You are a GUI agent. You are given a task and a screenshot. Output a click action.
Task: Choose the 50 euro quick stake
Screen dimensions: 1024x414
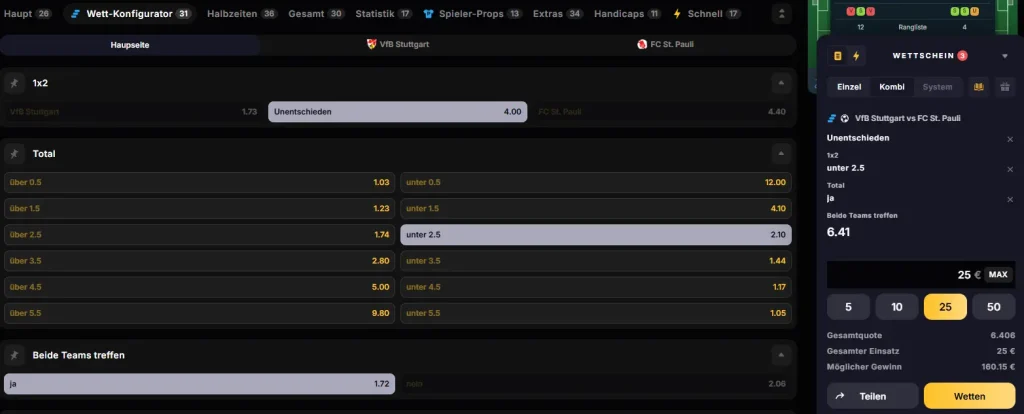[993, 307]
